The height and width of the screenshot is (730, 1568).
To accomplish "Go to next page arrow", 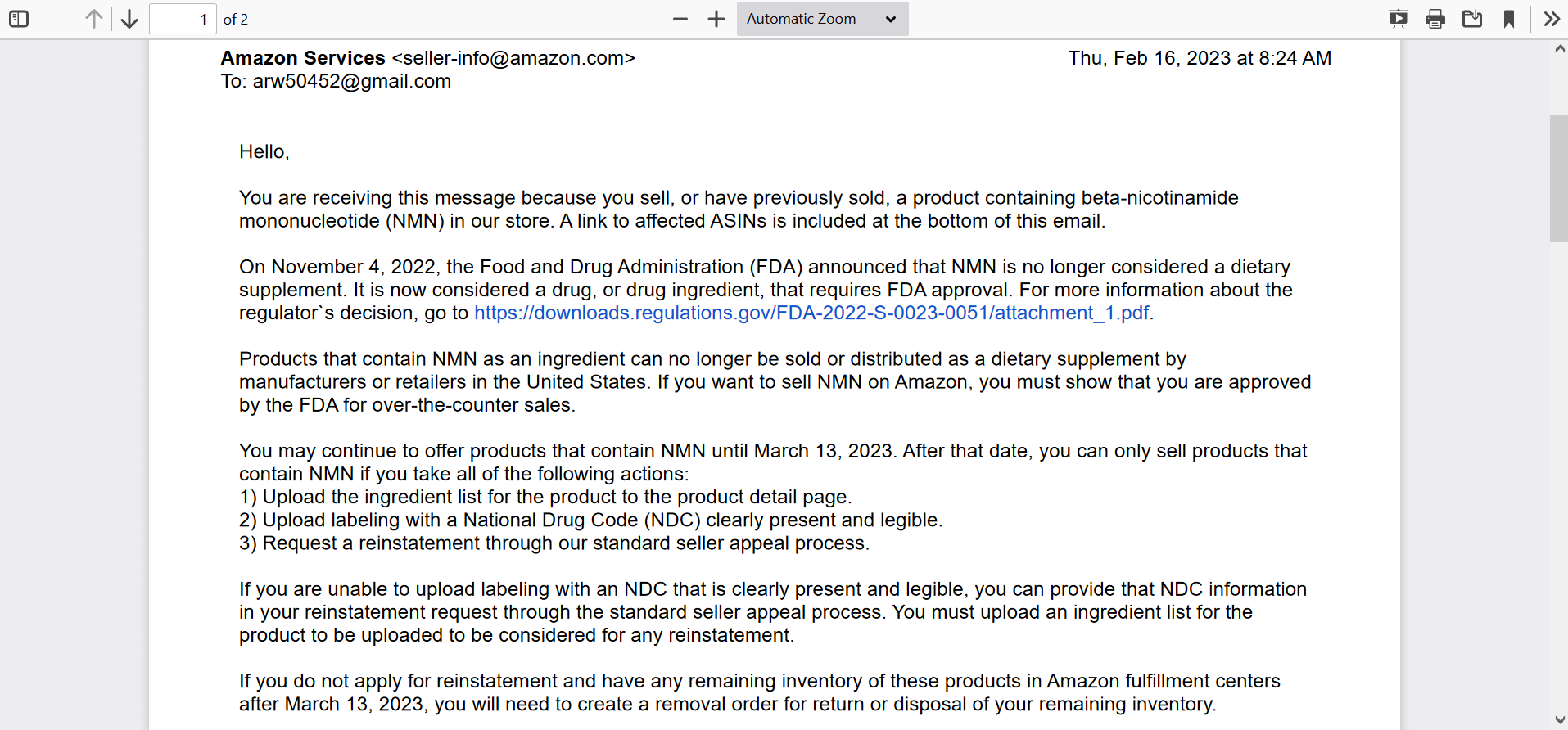I will click(x=129, y=19).
